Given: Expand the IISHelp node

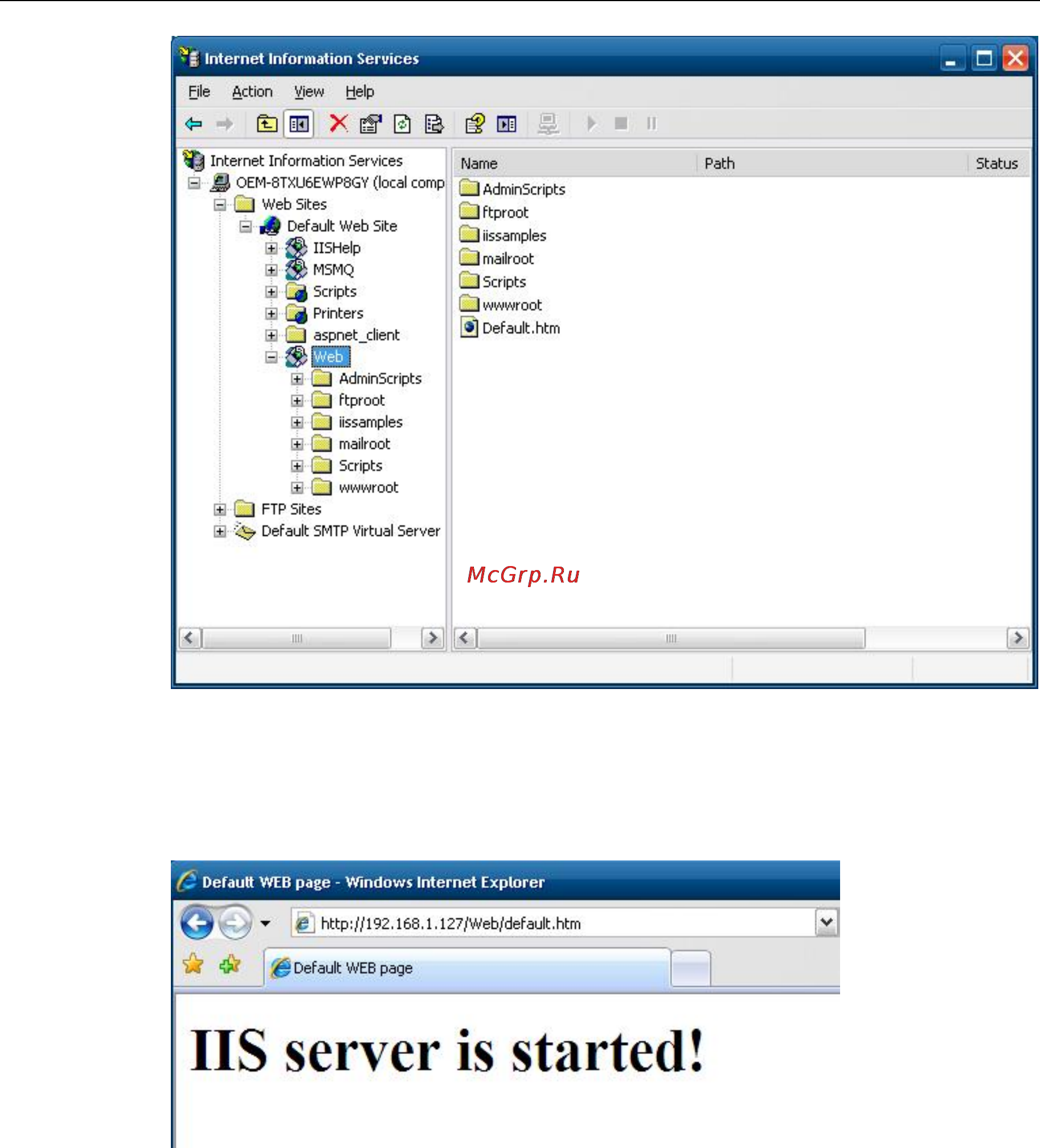Looking at the screenshot, I should click(x=272, y=249).
